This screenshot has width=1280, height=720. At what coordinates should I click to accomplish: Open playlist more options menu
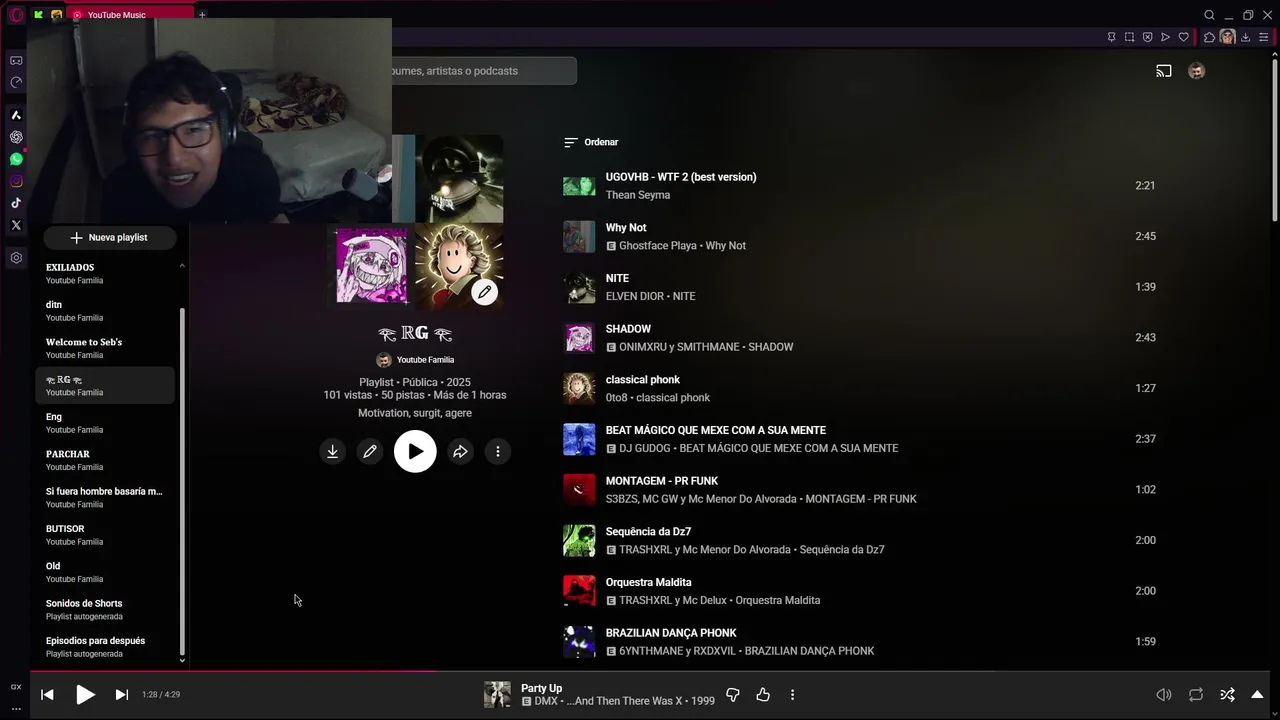[498, 451]
